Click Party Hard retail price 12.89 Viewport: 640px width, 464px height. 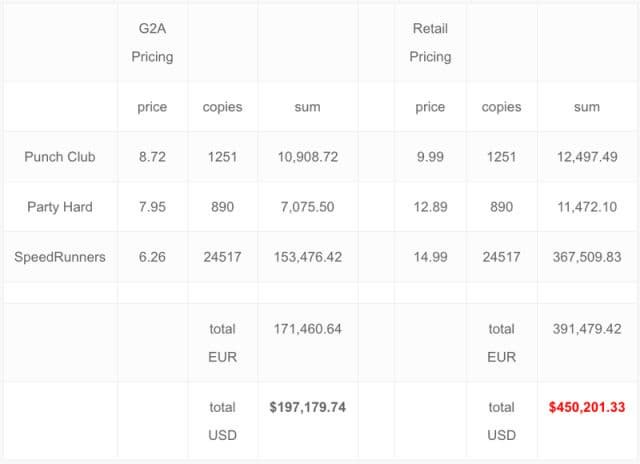pos(430,207)
